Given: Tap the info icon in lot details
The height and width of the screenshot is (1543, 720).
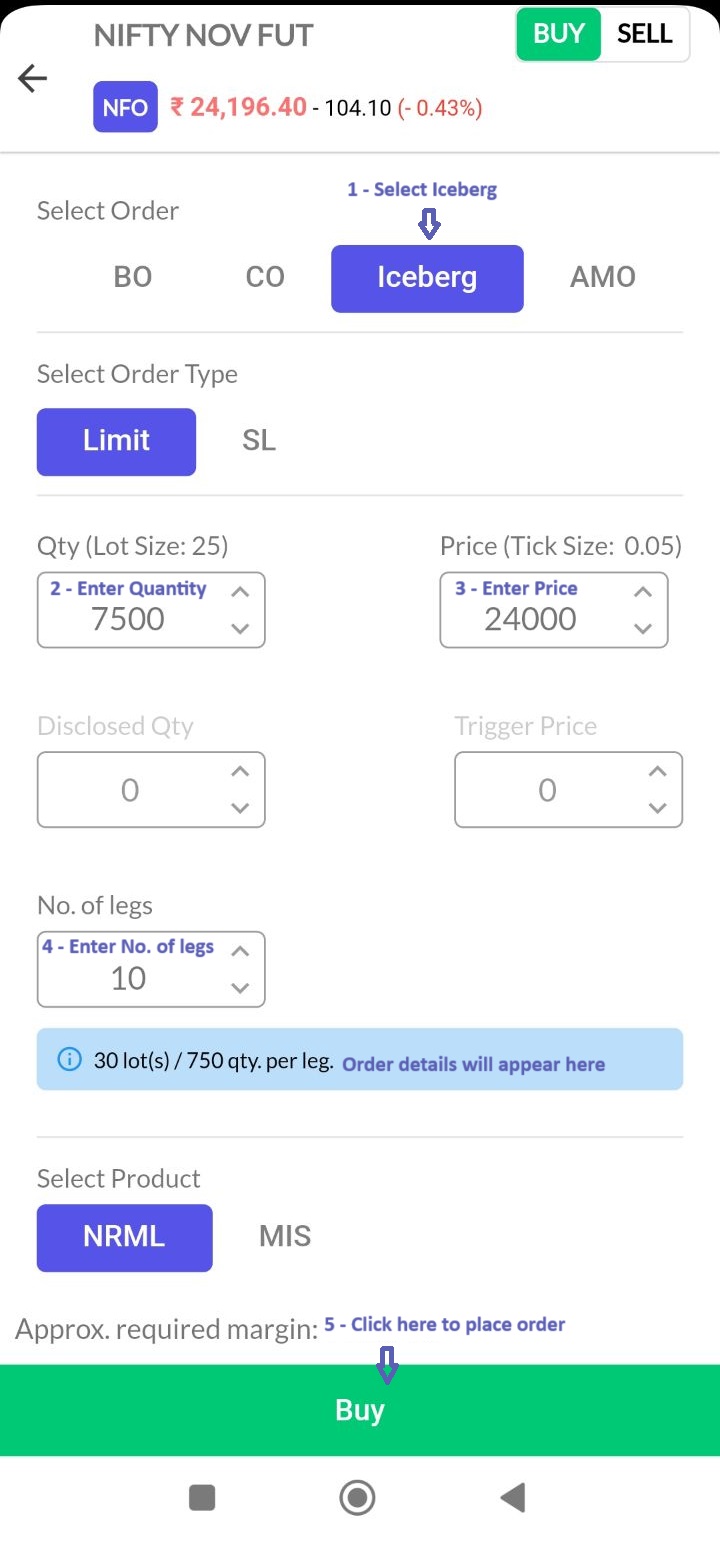Looking at the screenshot, I should [x=69, y=1059].
